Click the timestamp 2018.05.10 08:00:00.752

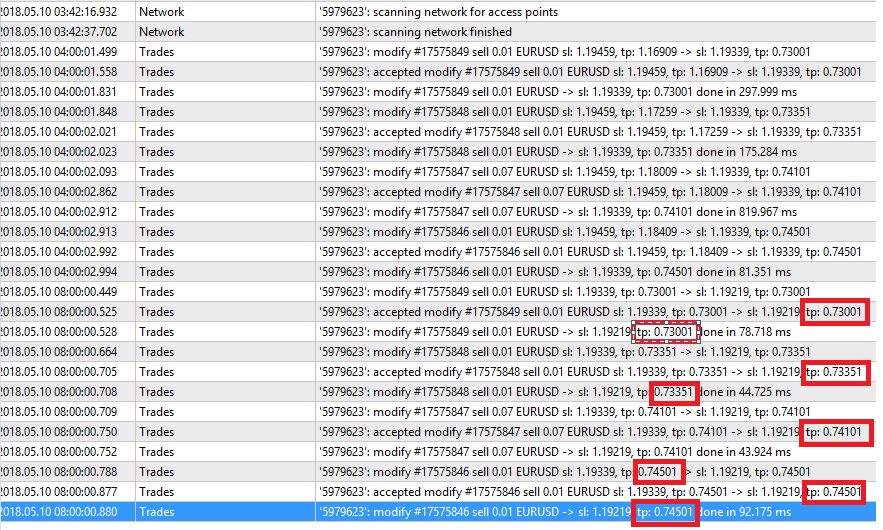tap(59, 452)
